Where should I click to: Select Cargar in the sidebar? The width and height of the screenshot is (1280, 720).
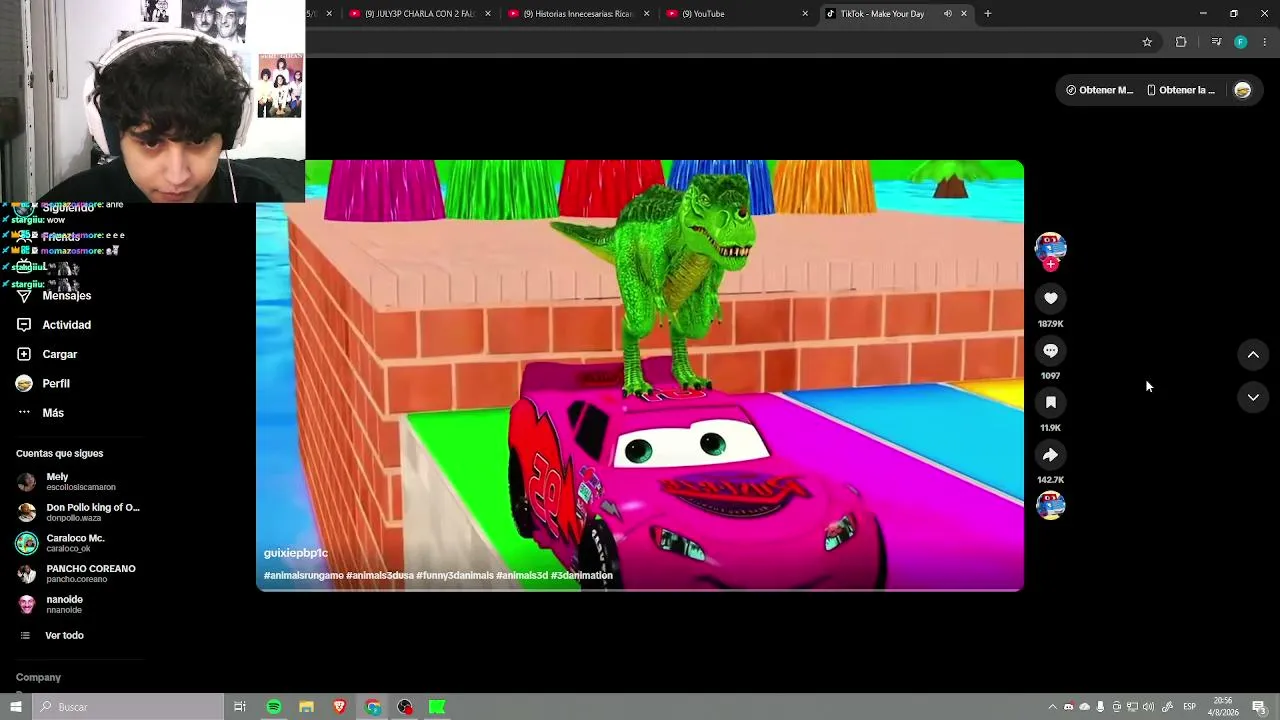pyautogui.click(x=60, y=354)
